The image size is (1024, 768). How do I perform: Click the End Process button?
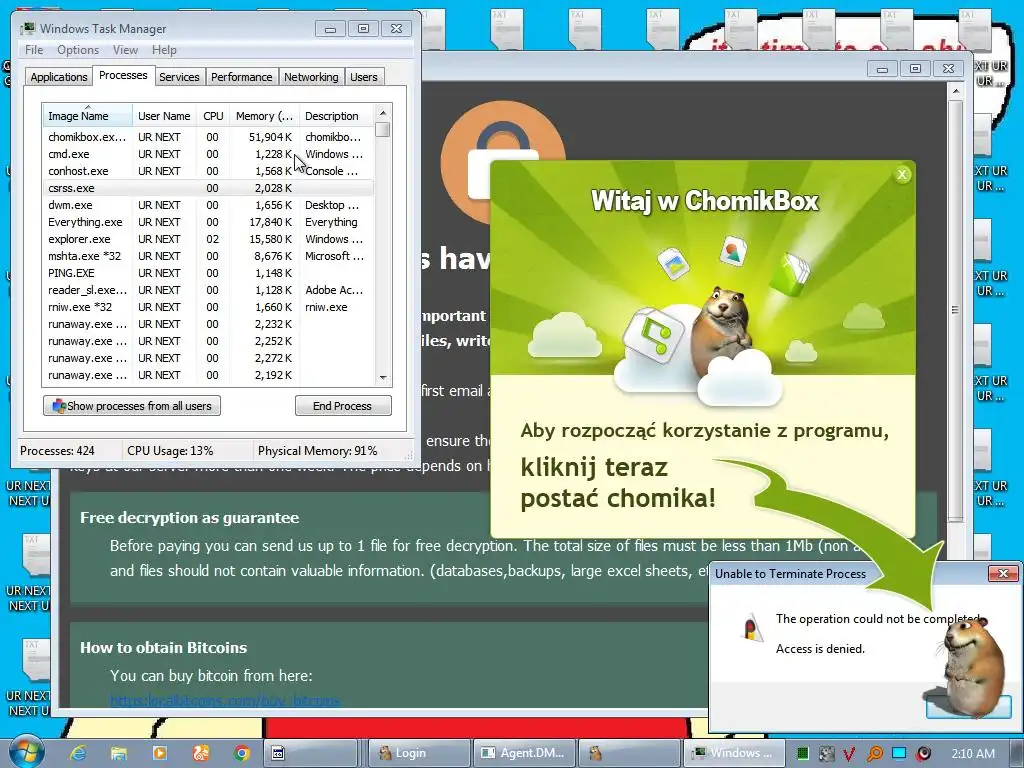tap(343, 406)
